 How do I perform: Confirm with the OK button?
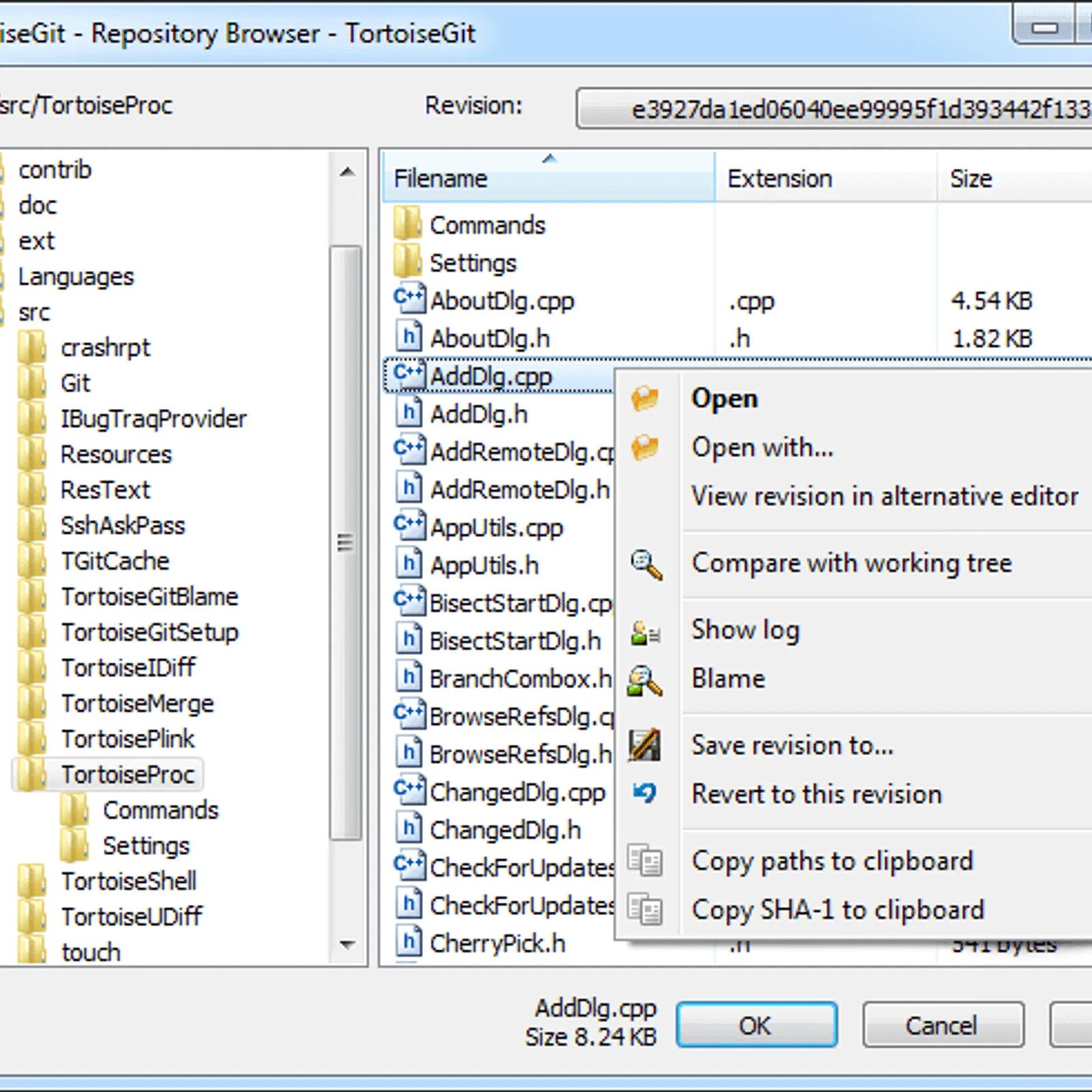coord(757,1024)
